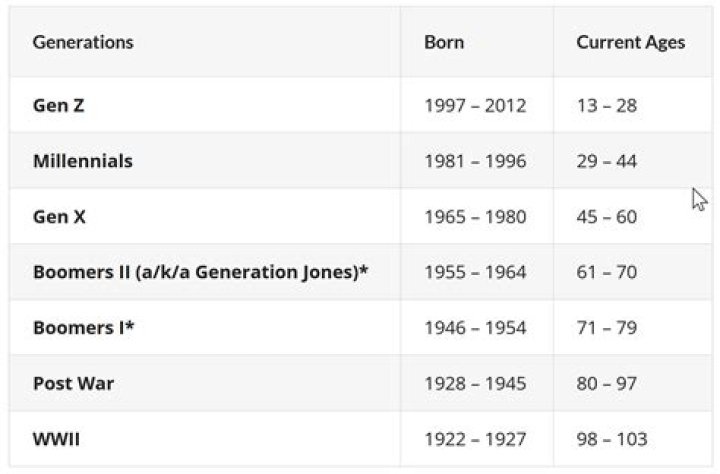Select the 1928 – 1945 born cell

(x=475, y=383)
